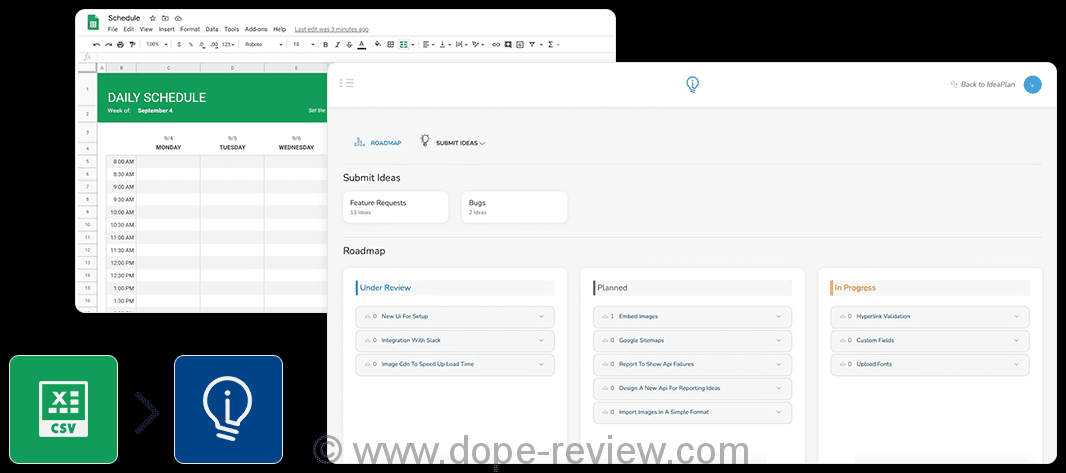Open the zoom 100% dropdown
The width and height of the screenshot is (1066, 473).
[155, 45]
